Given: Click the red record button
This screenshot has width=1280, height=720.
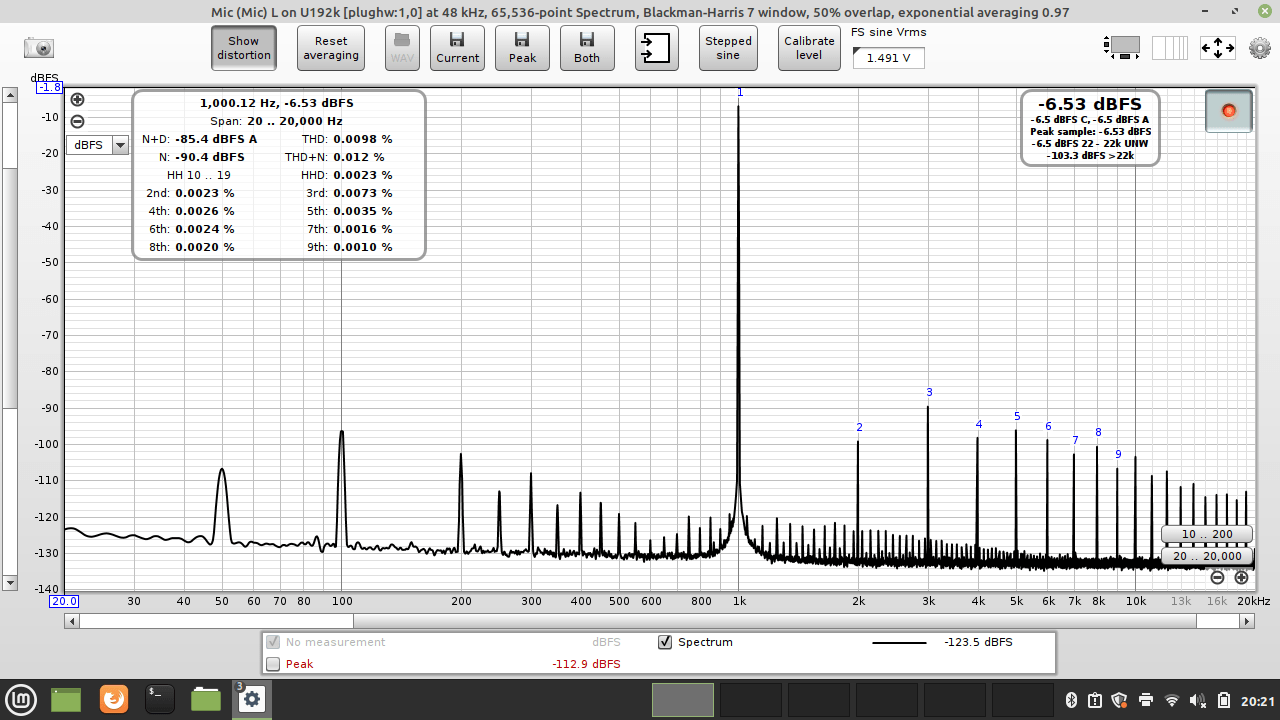Looking at the screenshot, I should (x=1229, y=110).
